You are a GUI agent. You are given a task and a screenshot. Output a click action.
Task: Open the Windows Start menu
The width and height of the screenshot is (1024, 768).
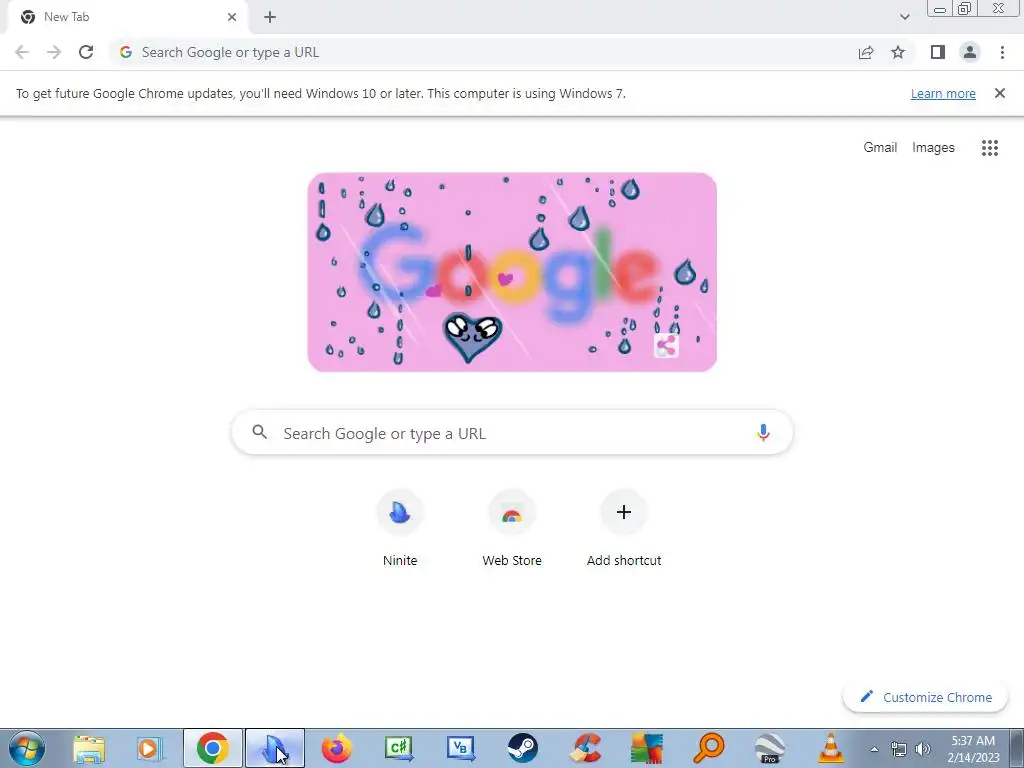pyautogui.click(x=27, y=748)
